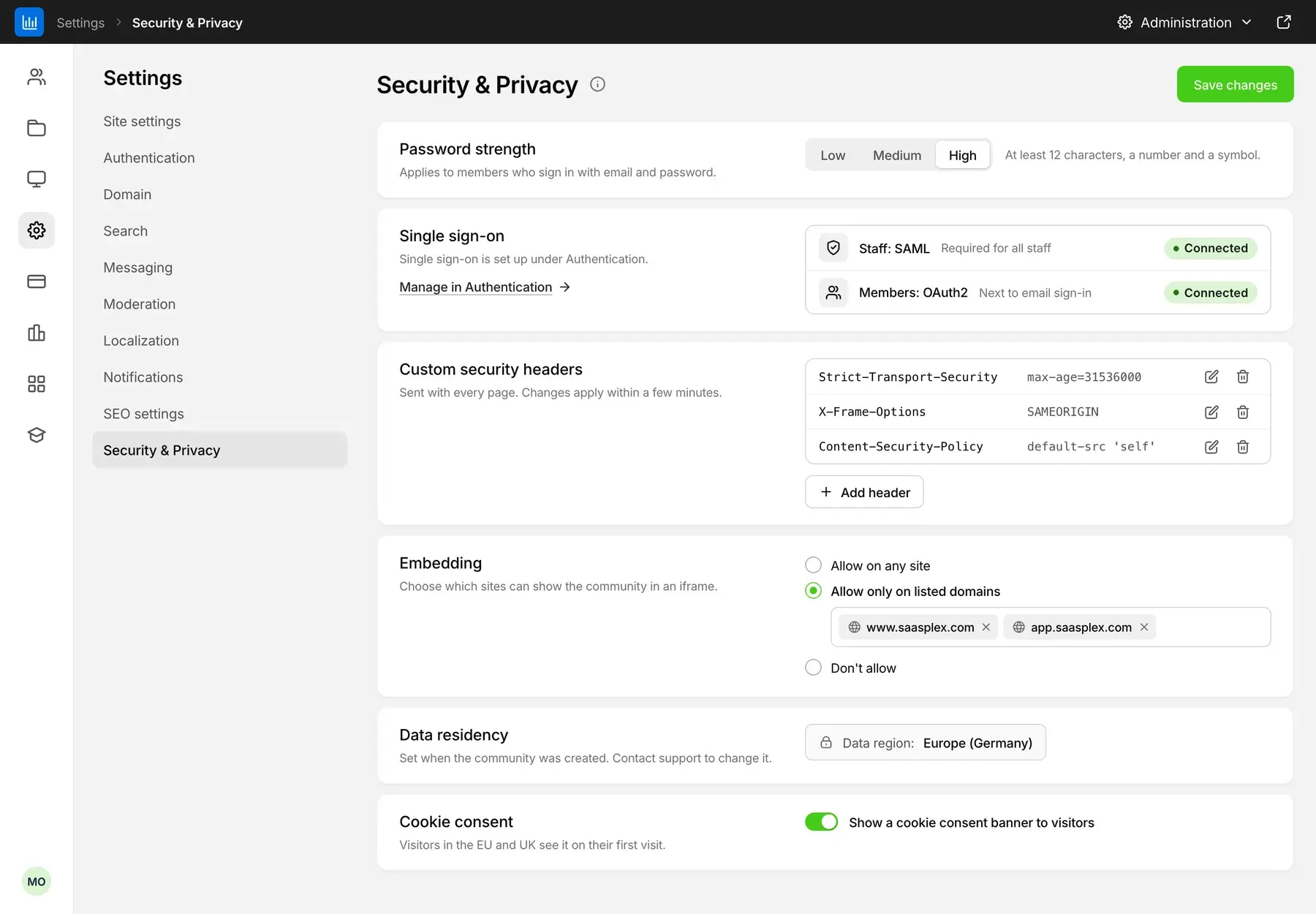
Task: Click the info icon beside Security & Privacy
Action: [x=597, y=84]
